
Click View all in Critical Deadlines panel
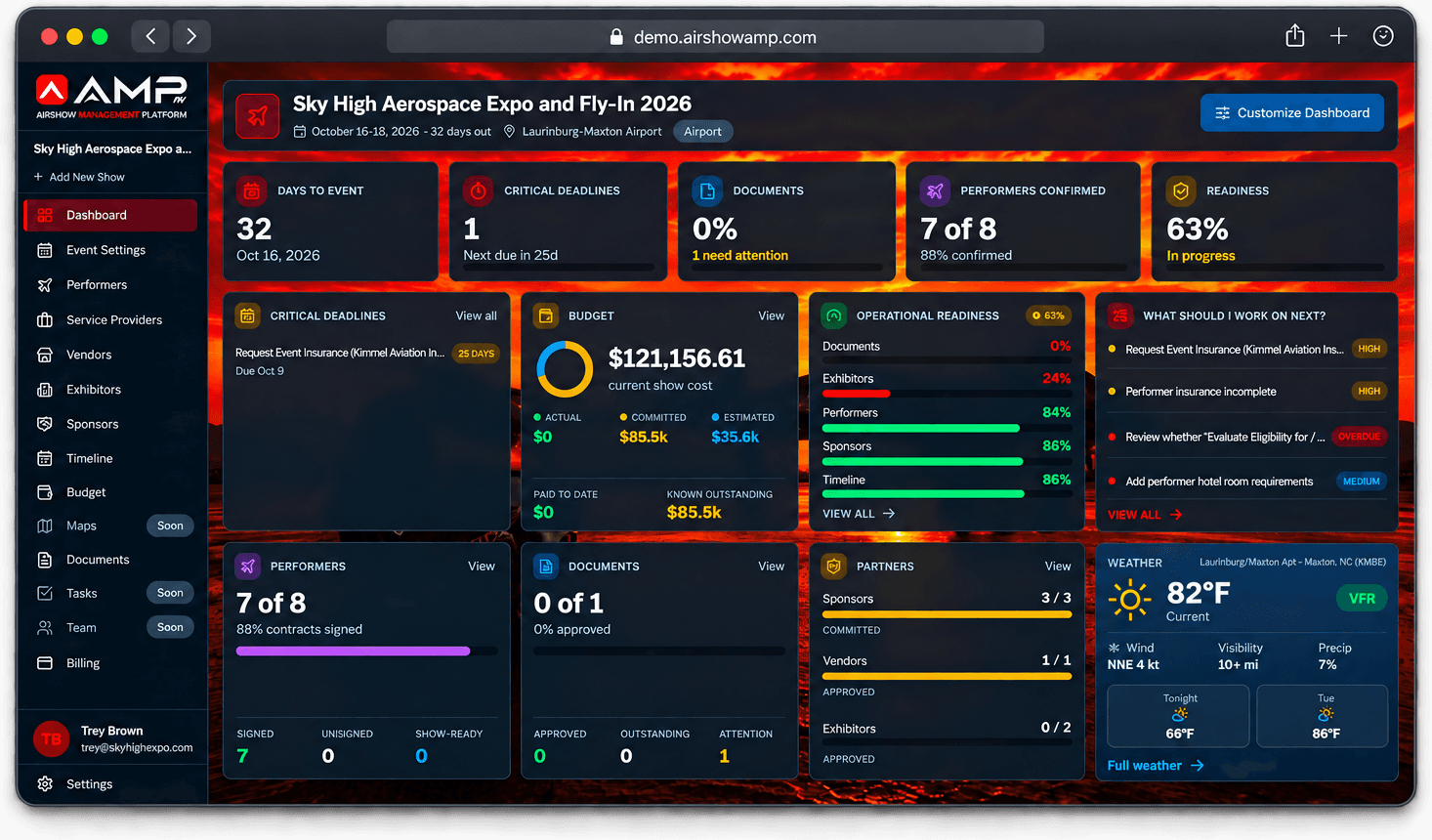[x=476, y=315]
